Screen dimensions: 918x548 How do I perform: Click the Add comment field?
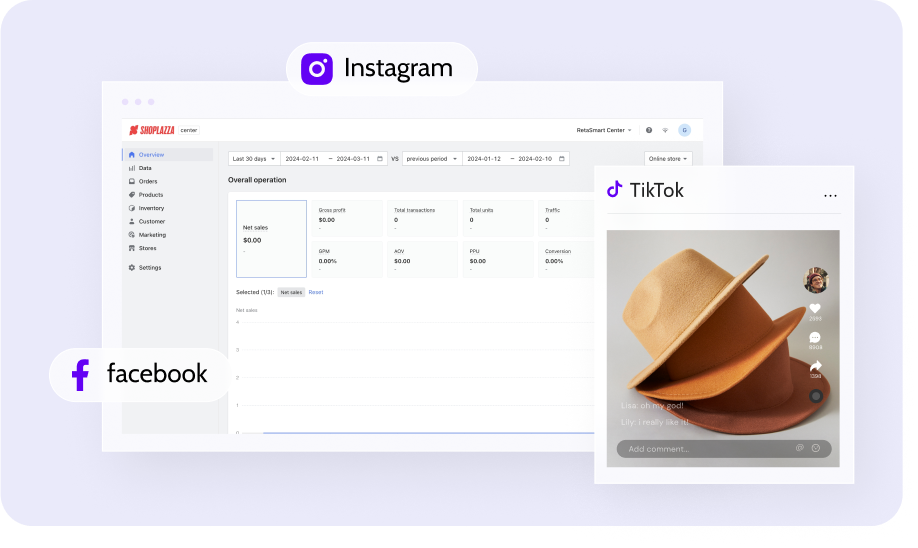tap(724, 448)
